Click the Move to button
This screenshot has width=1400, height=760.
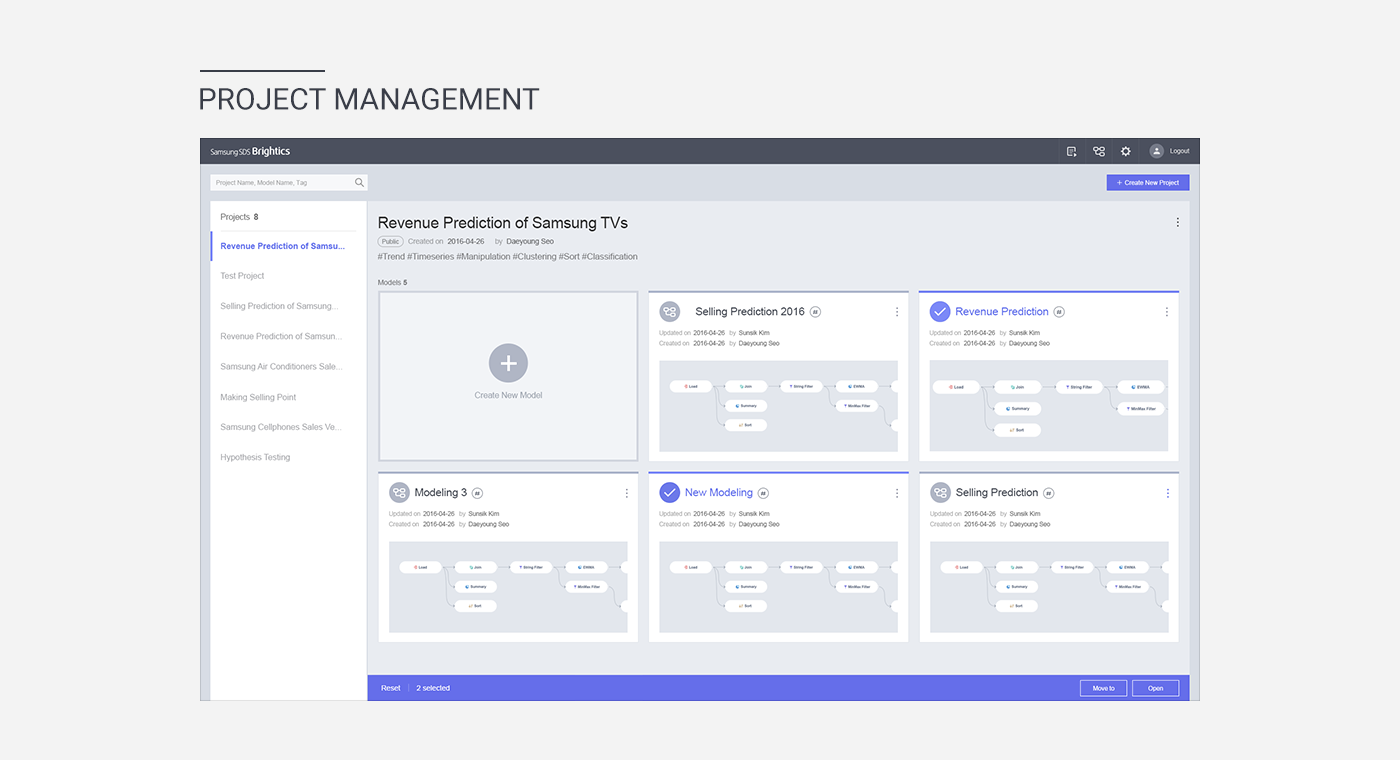(1104, 688)
